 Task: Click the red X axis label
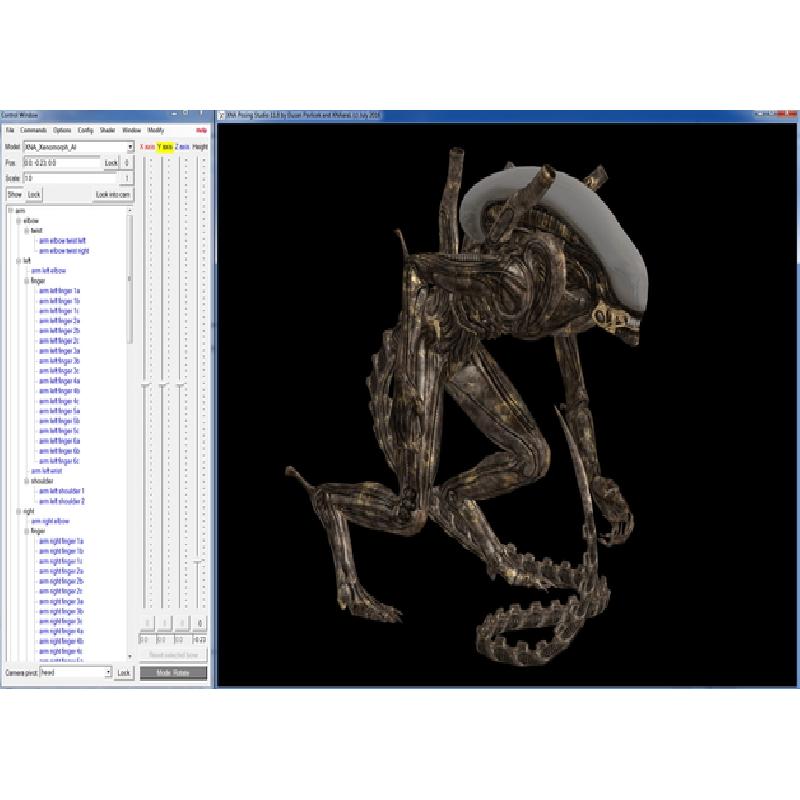coord(147,147)
